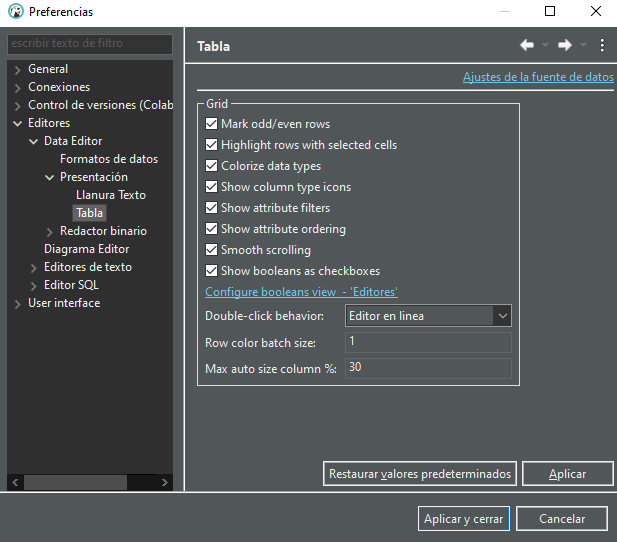
Task: Toggle Mark odd/even rows checkbox
Action: pyautogui.click(x=211, y=124)
